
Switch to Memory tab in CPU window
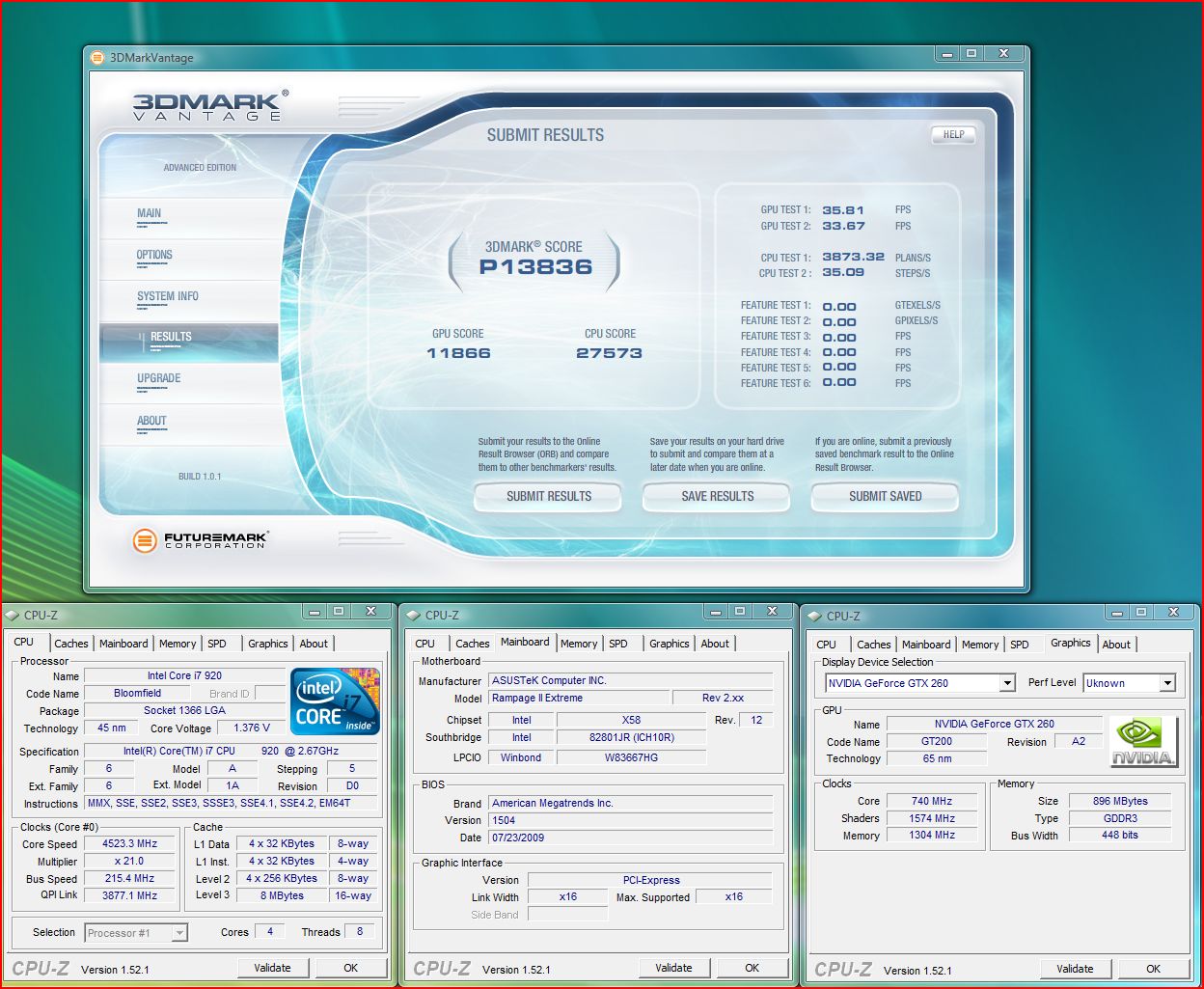point(178,644)
